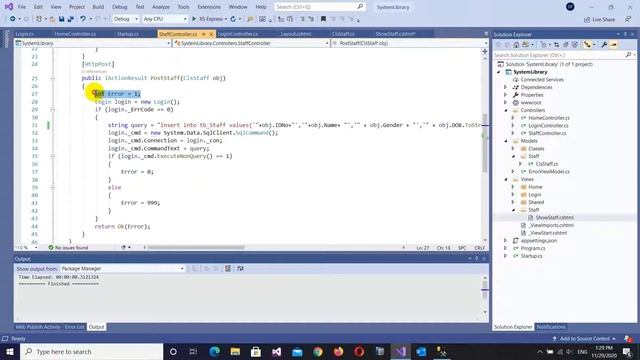
Task: Select ClsStaff.cs in Solution Explorer
Action: pos(547,164)
